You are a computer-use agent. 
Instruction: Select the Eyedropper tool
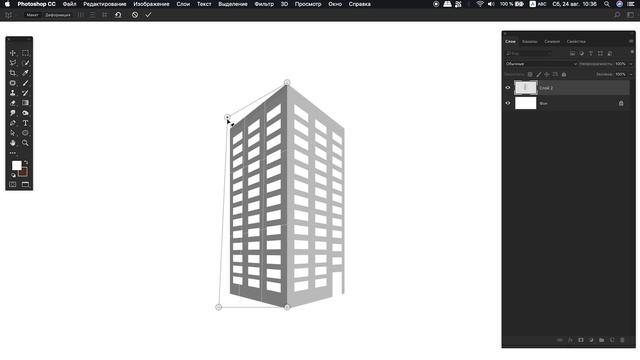[25, 73]
